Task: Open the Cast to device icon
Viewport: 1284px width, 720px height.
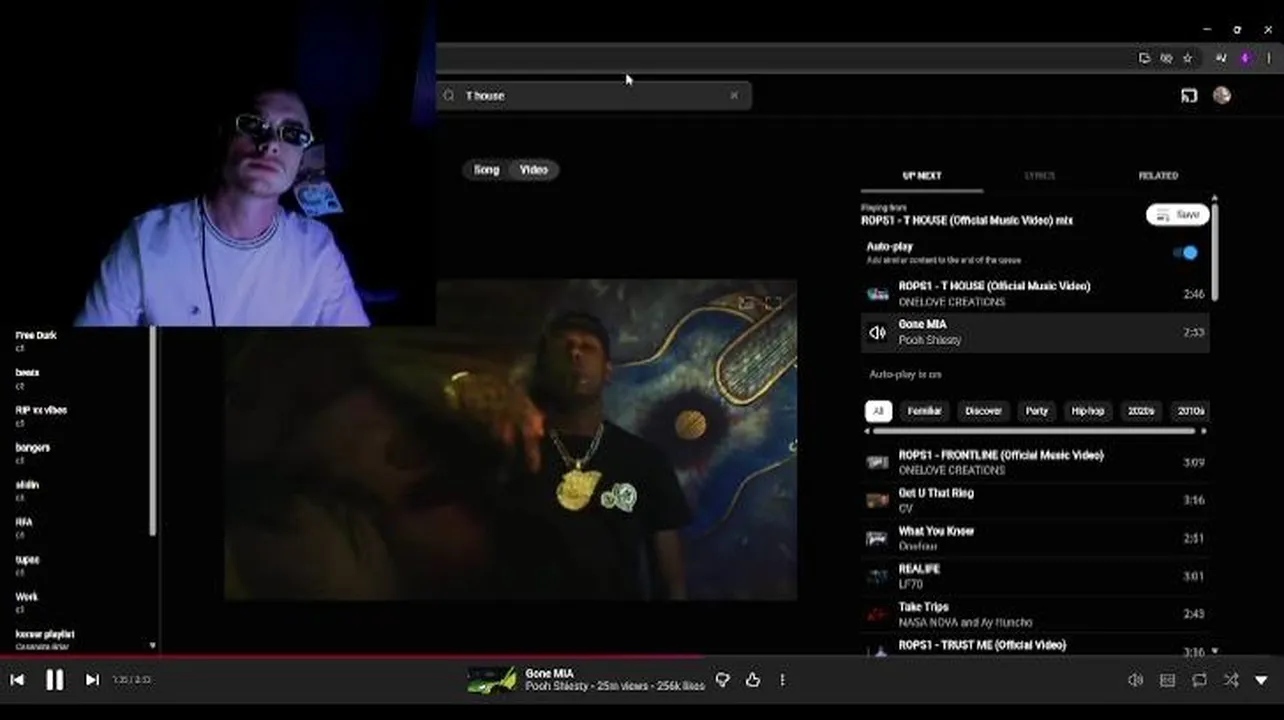Action: (1189, 96)
